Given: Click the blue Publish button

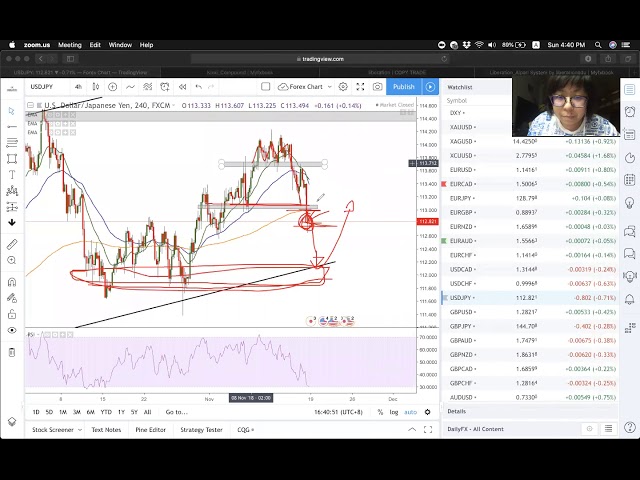Looking at the screenshot, I should (404, 87).
